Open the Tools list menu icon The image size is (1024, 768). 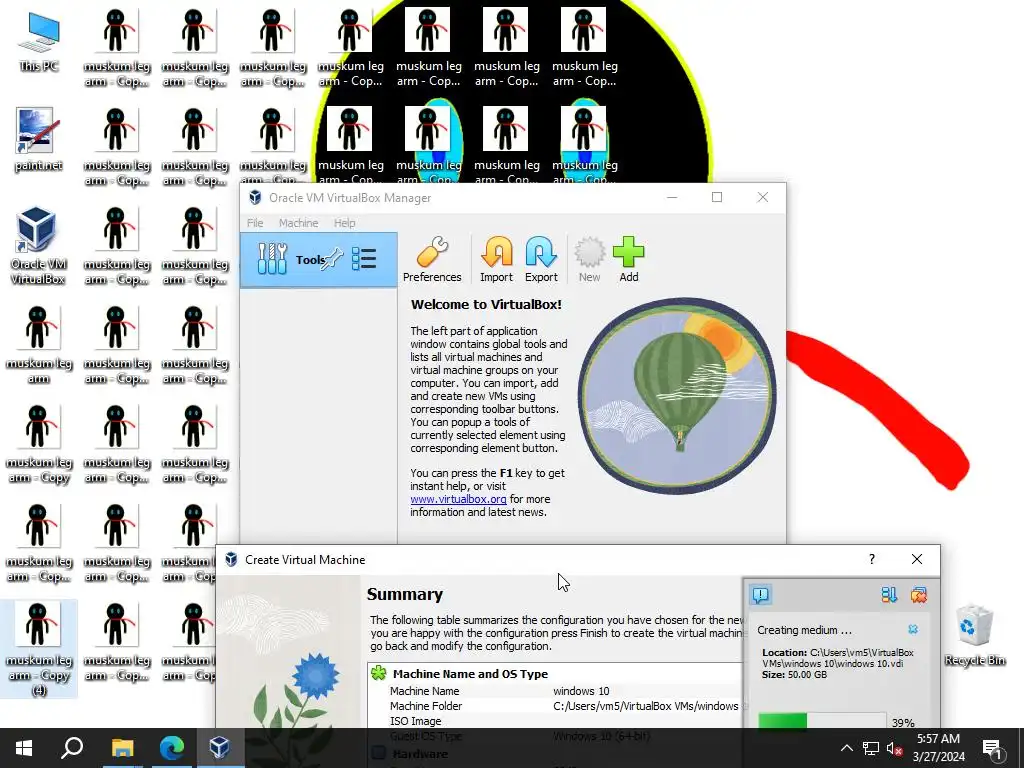tap(364, 259)
